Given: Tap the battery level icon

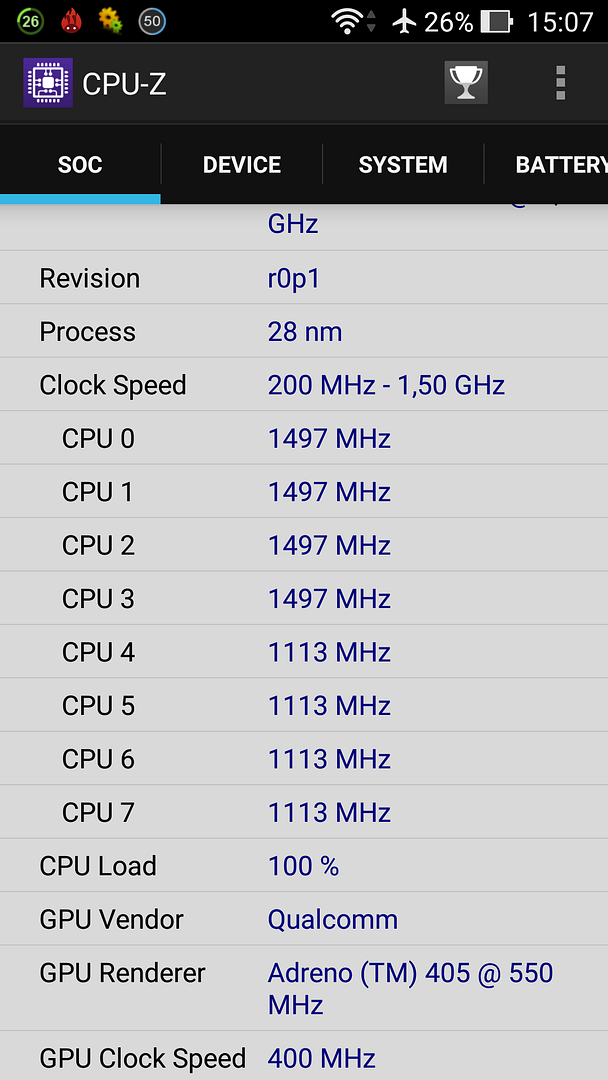Looking at the screenshot, I should pyautogui.click(x=496, y=21).
